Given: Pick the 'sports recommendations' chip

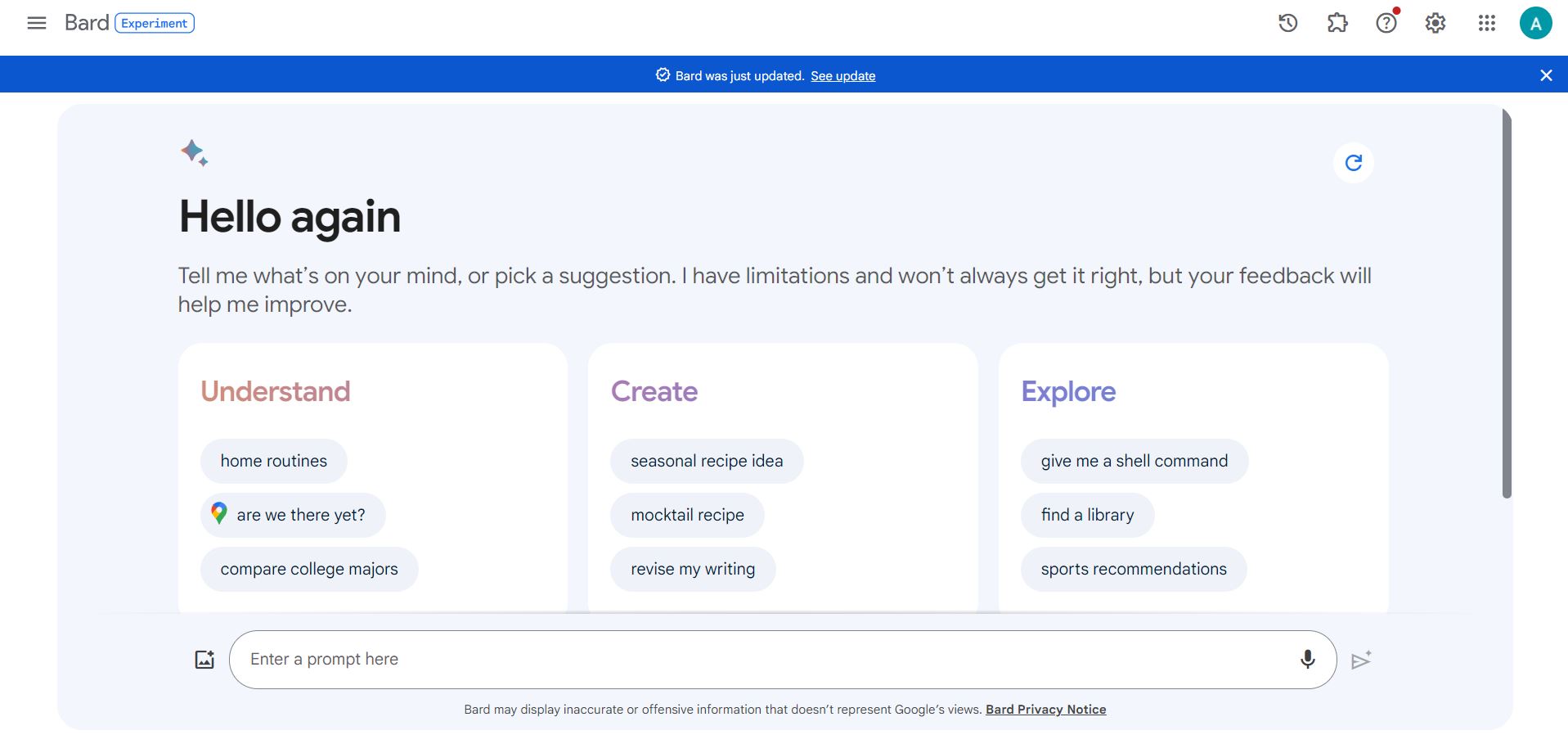Looking at the screenshot, I should pos(1134,569).
